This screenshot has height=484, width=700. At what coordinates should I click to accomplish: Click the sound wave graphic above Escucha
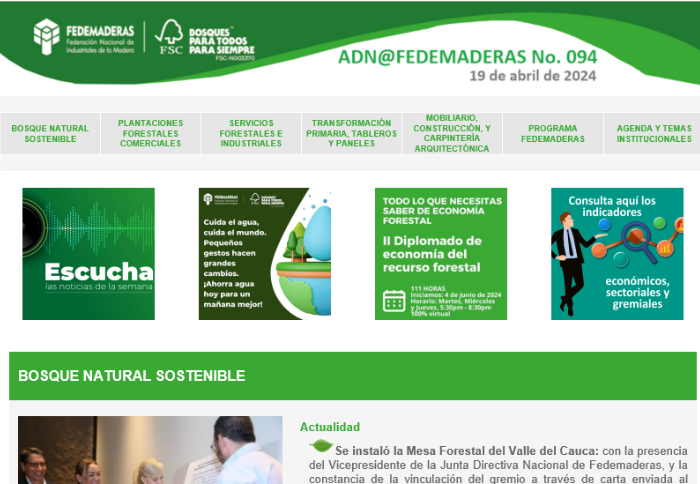88,230
